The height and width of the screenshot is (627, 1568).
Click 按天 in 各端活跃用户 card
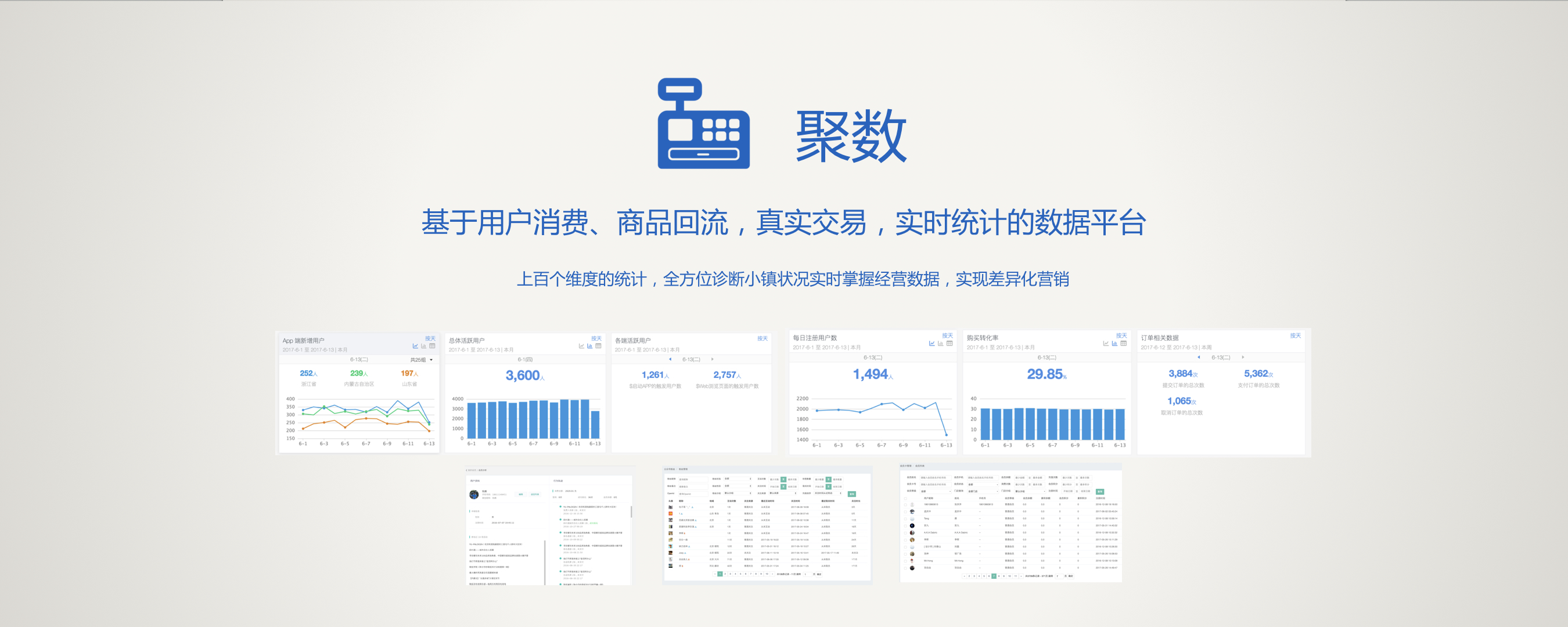click(763, 338)
